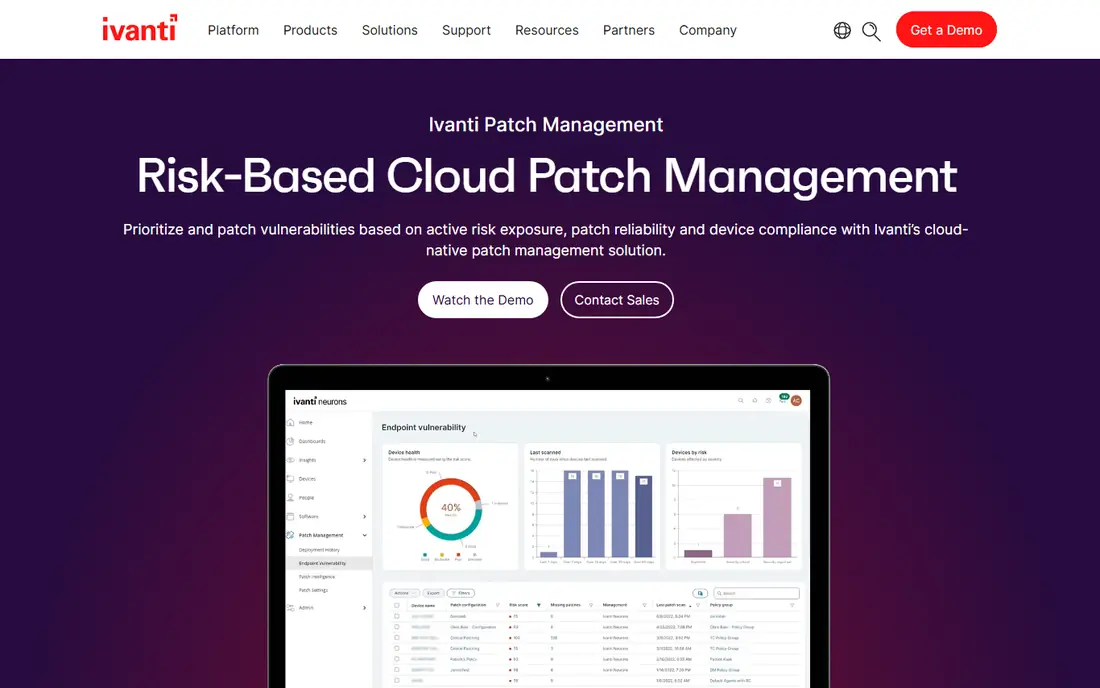Click the Admin icon in the Neurons sidebar

click(x=290, y=607)
